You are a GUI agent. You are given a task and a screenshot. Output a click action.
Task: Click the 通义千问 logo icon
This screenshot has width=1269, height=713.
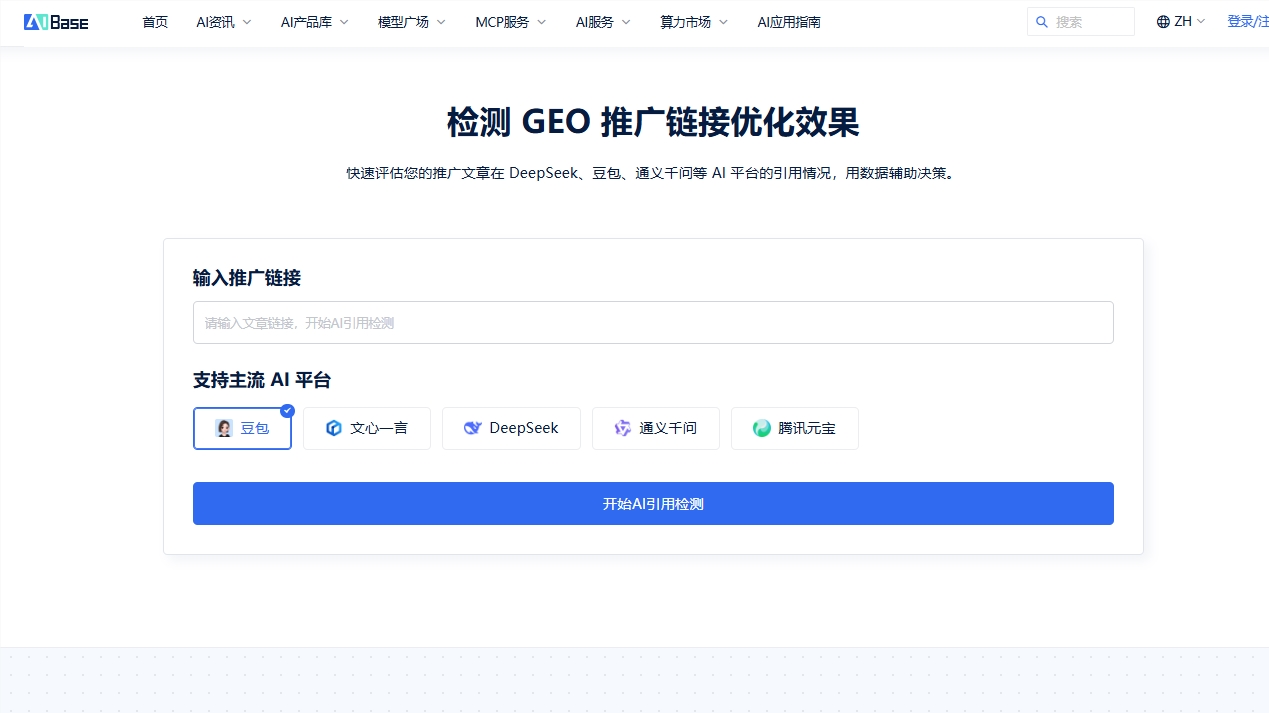coord(621,428)
